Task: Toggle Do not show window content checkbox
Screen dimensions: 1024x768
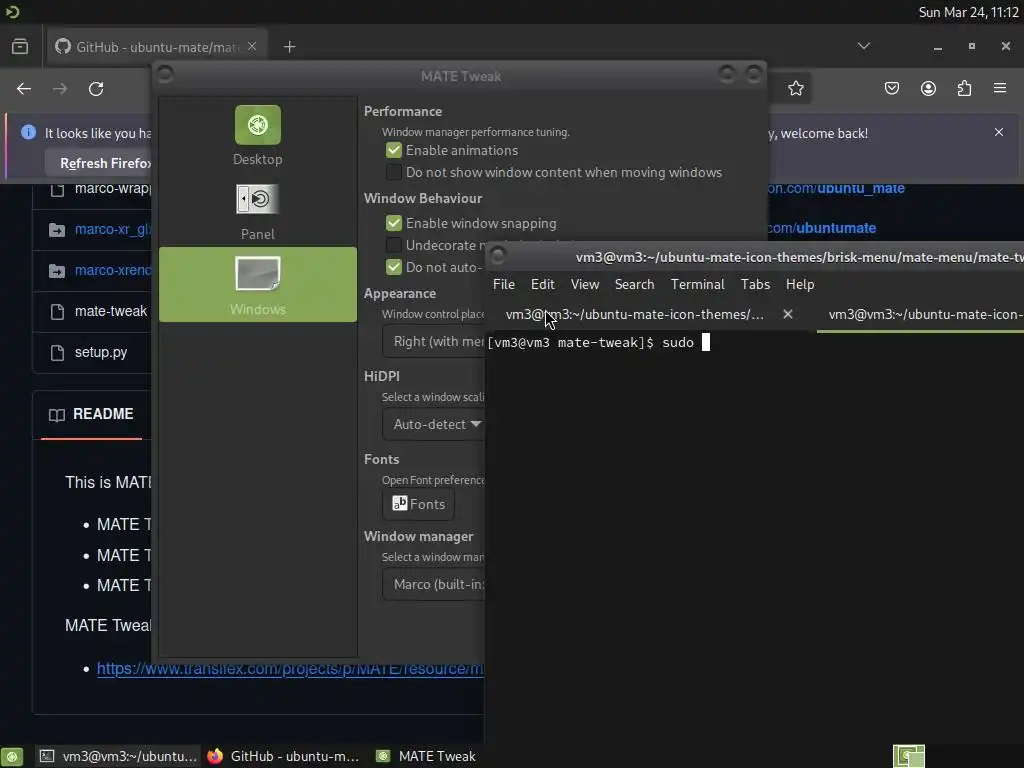Action: [394, 172]
